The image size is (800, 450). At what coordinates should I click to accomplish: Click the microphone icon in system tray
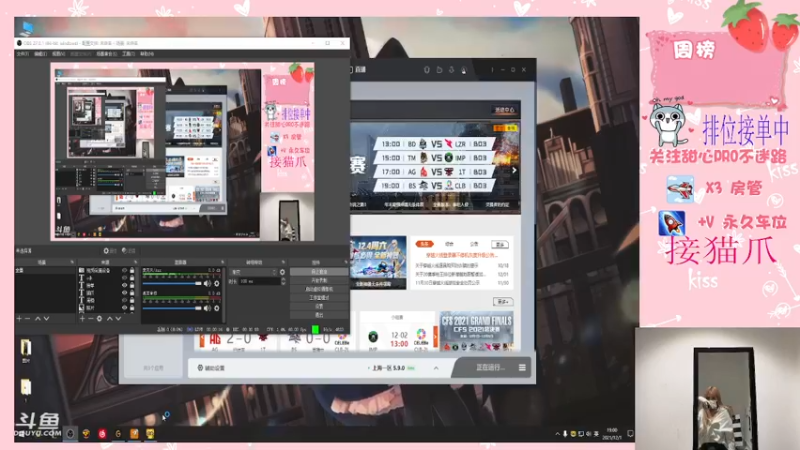point(565,434)
